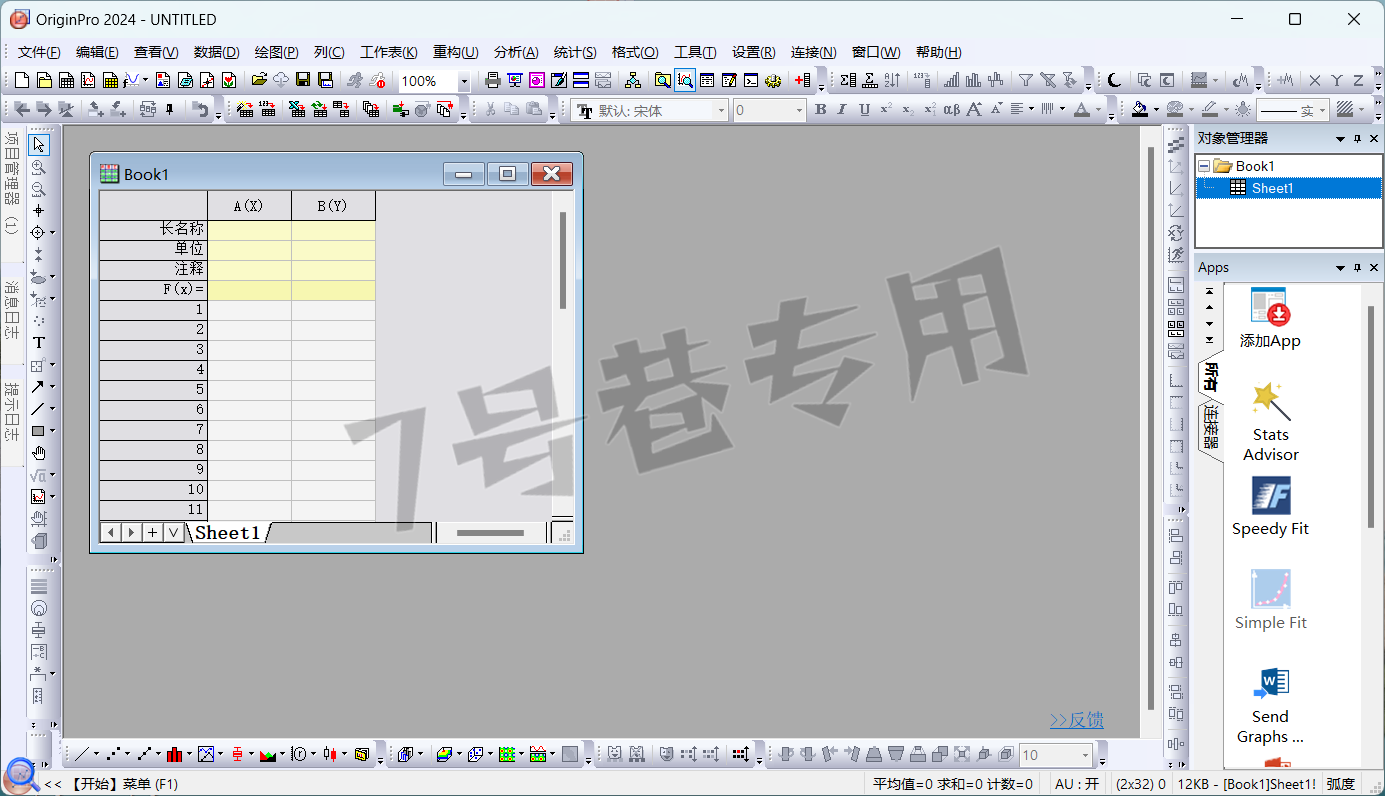Viewport: 1385px width, 796px height.
Task: Open a project using the folder icon
Action: (259, 80)
